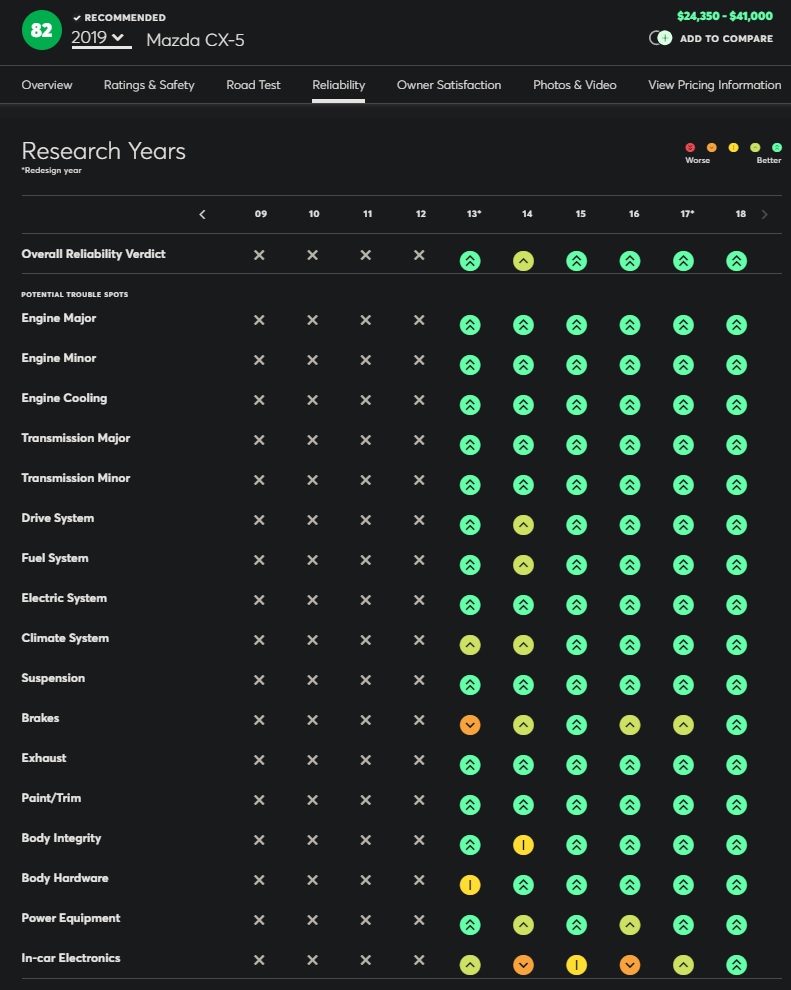Click Transmission Minor rating icon for 2017
The height and width of the screenshot is (990, 791).
[683, 485]
